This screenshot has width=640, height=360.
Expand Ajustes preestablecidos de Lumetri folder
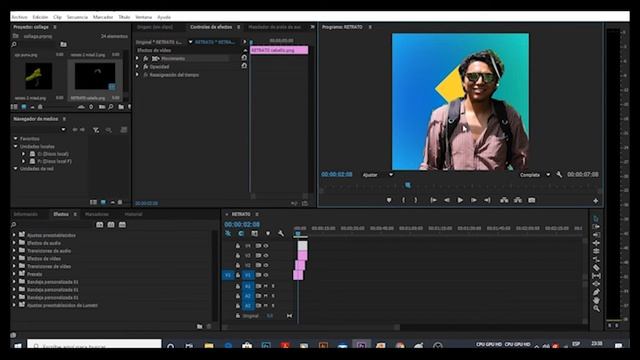[x=14, y=305]
